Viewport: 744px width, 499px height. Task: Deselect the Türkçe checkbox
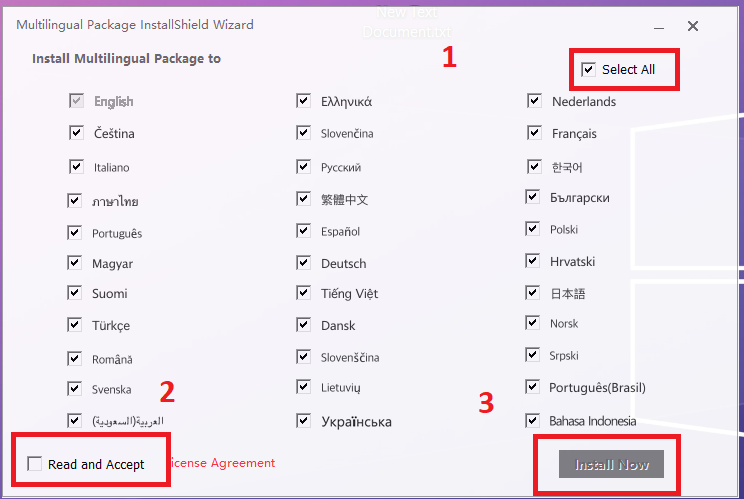pyautogui.click(x=74, y=325)
